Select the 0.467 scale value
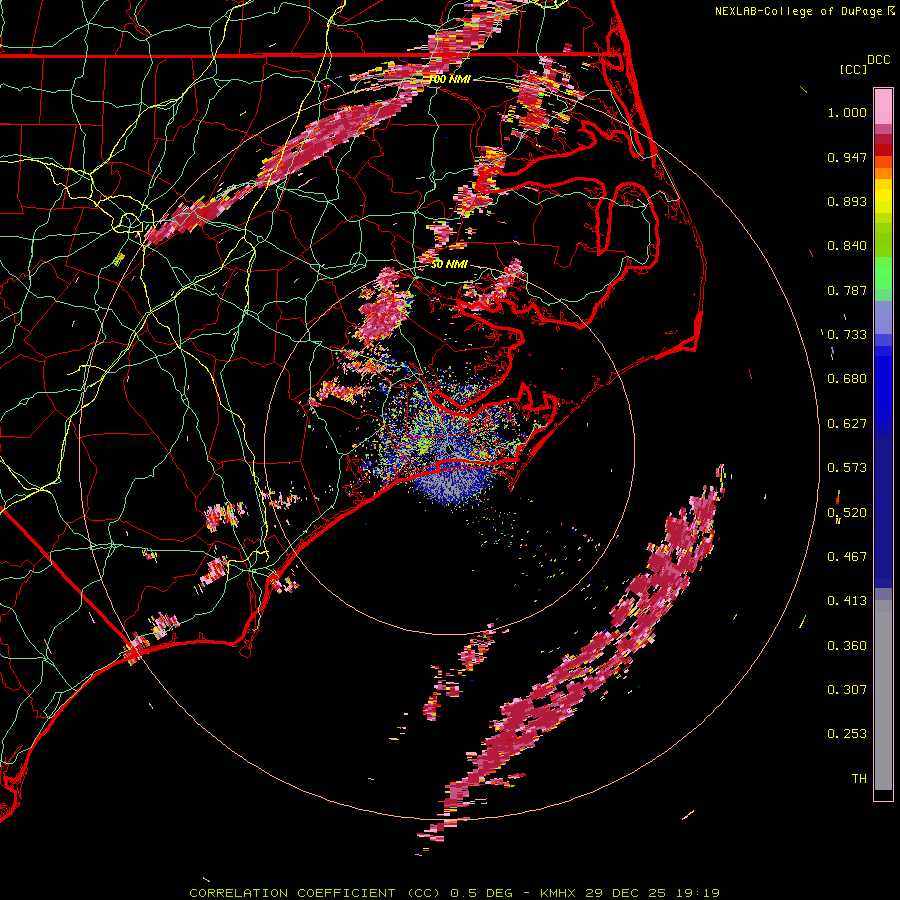 point(847,557)
